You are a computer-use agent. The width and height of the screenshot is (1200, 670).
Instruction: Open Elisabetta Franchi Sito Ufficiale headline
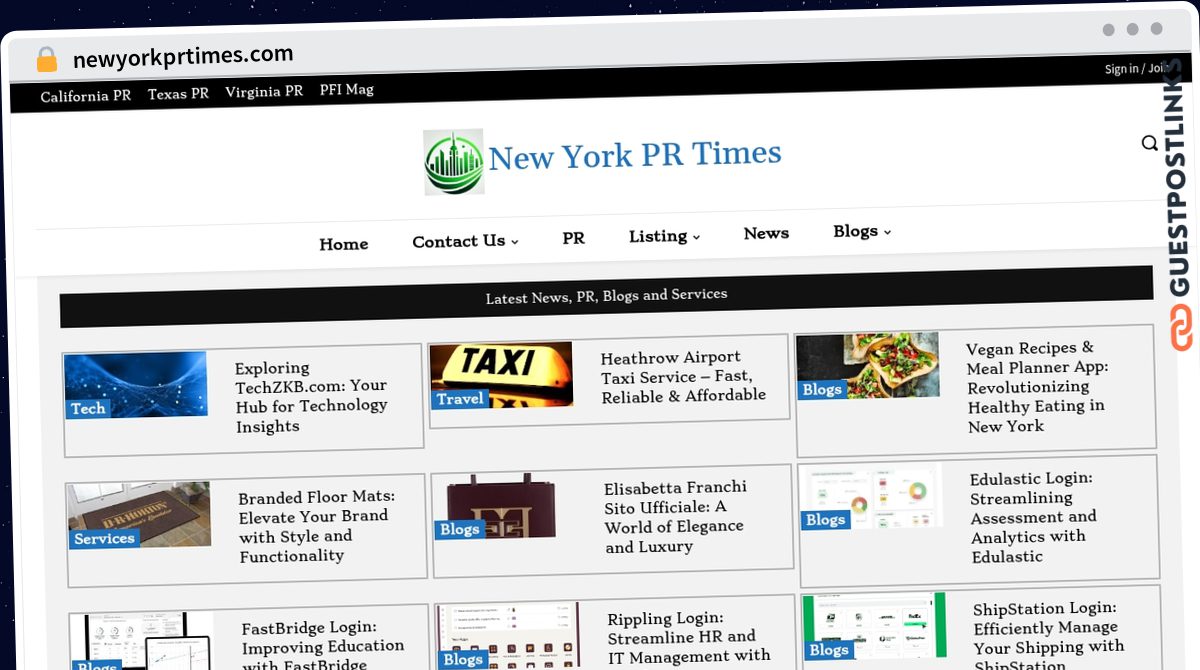(x=676, y=516)
